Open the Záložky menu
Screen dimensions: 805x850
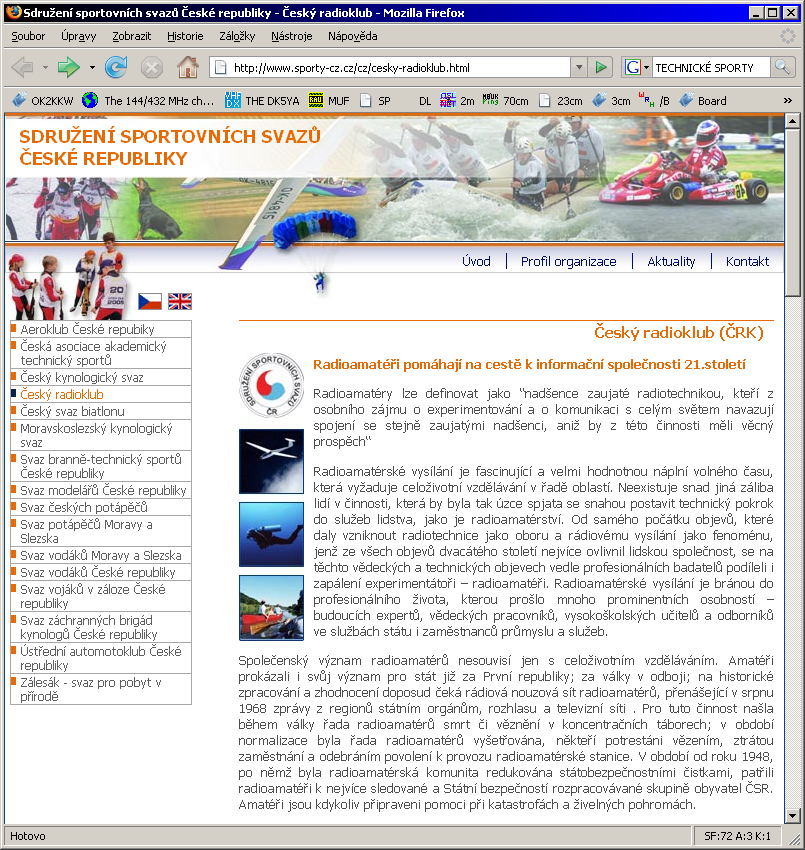237,36
